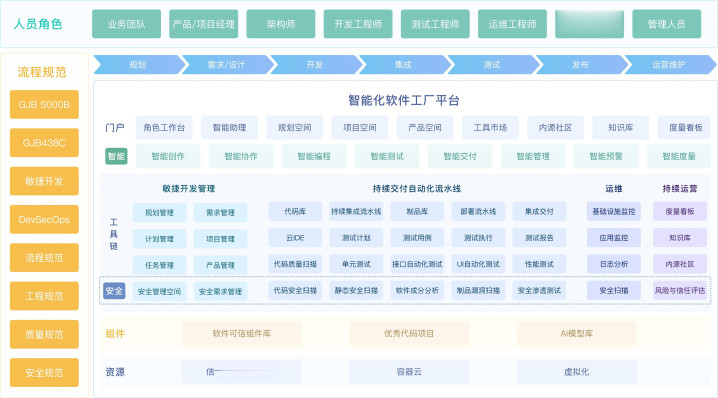The image size is (718, 398).
Task: Click the 智能管理 box
Action: point(533,156)
